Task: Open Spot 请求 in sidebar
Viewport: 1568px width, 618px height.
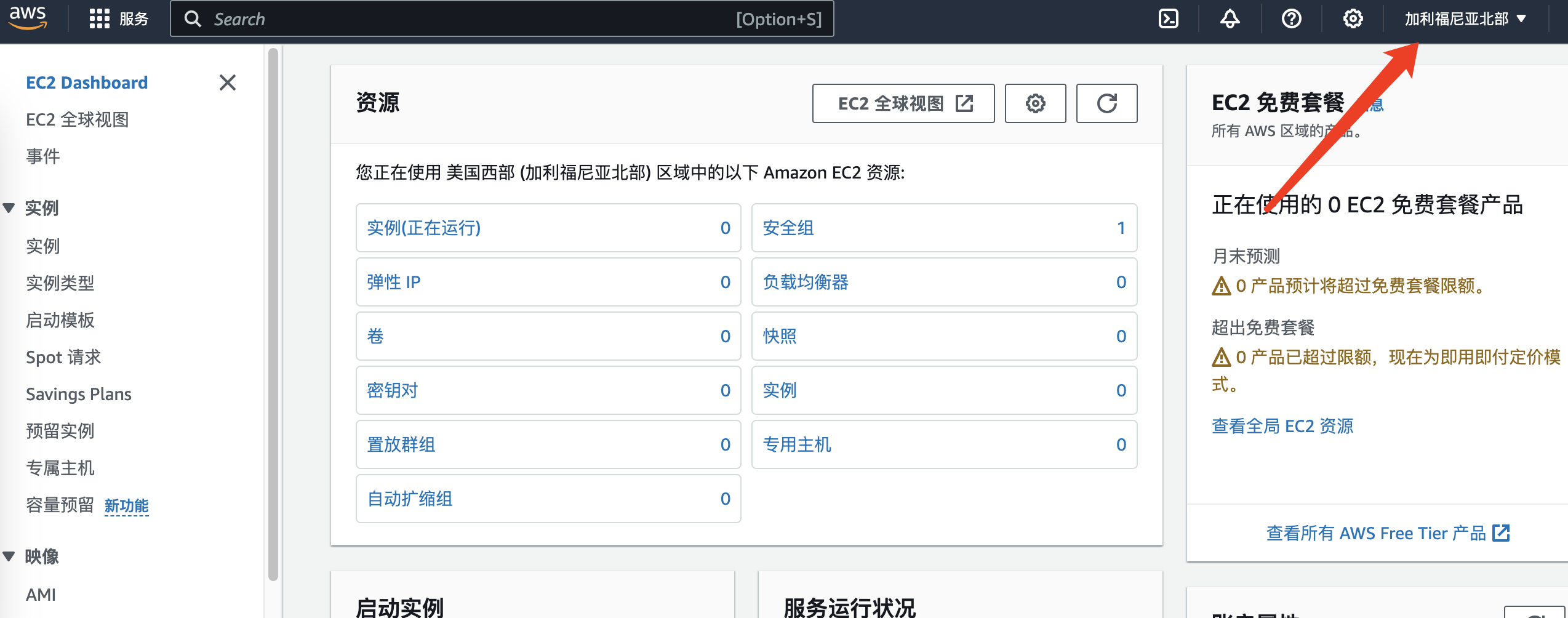Action: 63,357
